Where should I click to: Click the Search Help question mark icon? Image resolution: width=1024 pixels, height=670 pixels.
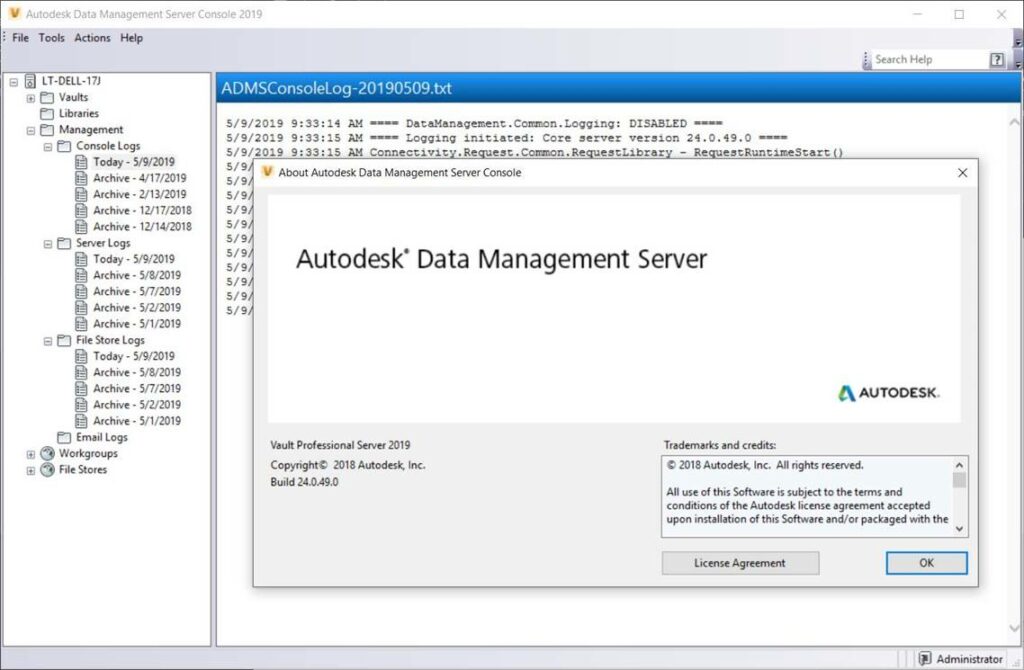[997, 59]
